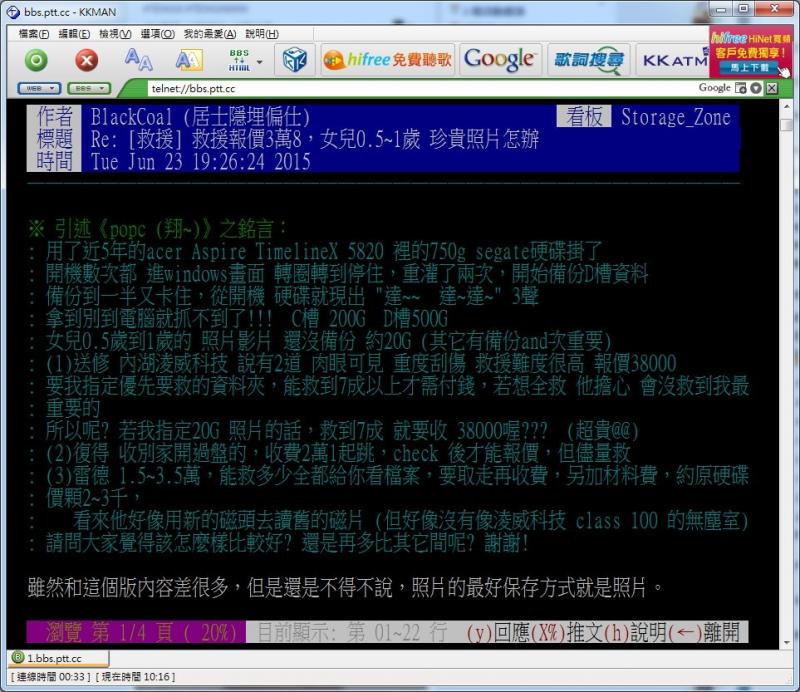Click the line mentioning acer Aspire TimelineX 5820
The height and width of the screenshot is (692, 800).
(316, 252)
